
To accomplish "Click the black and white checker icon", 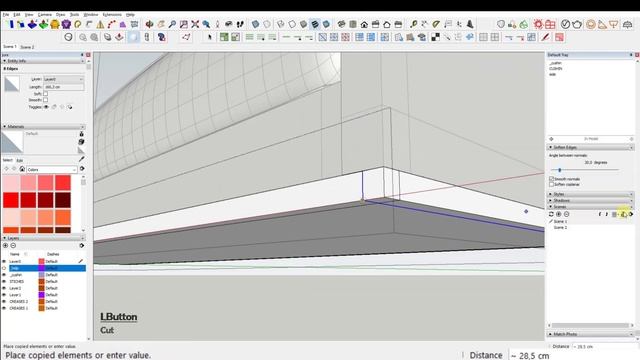I will 436,38.
